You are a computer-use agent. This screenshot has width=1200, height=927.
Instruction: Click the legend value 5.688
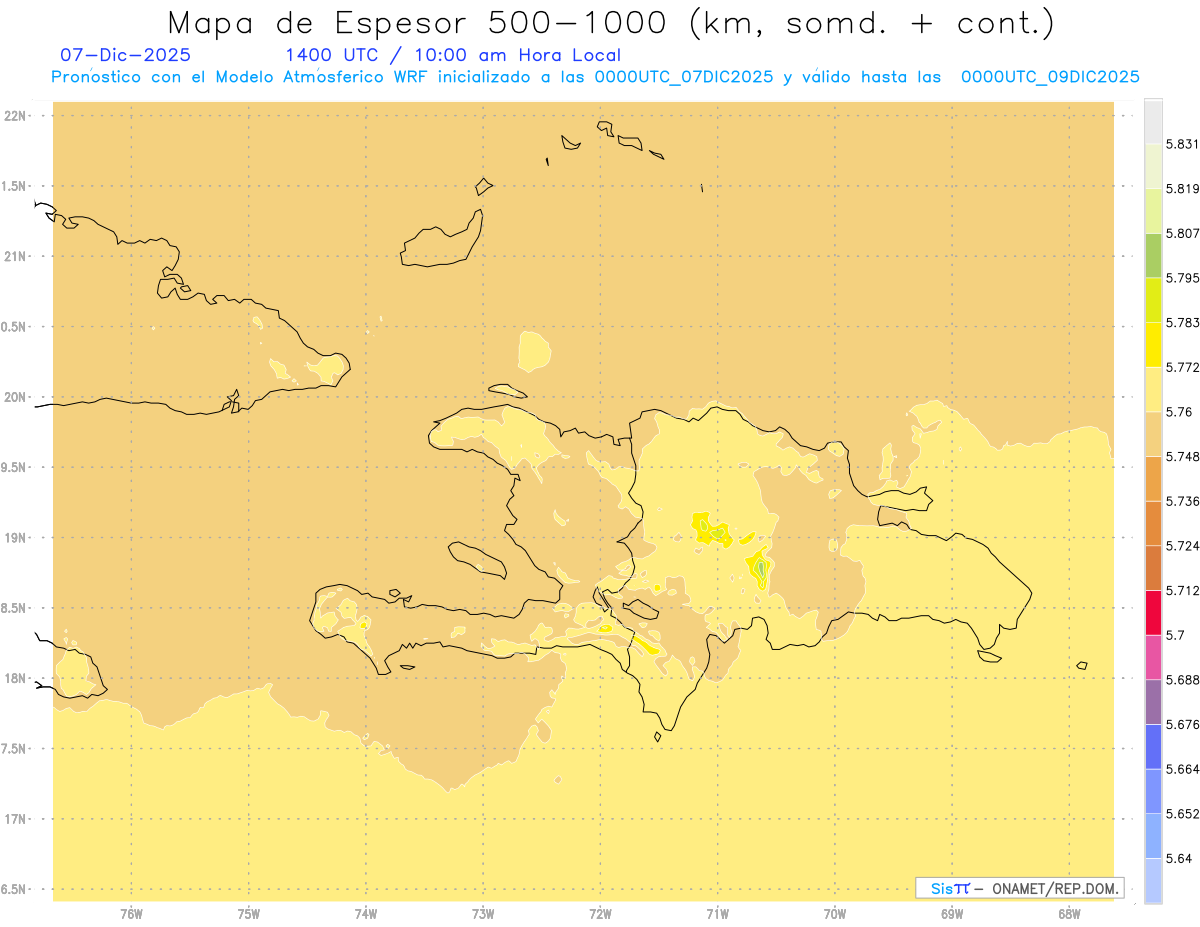pyautogui.click(x=1183, y=680)
